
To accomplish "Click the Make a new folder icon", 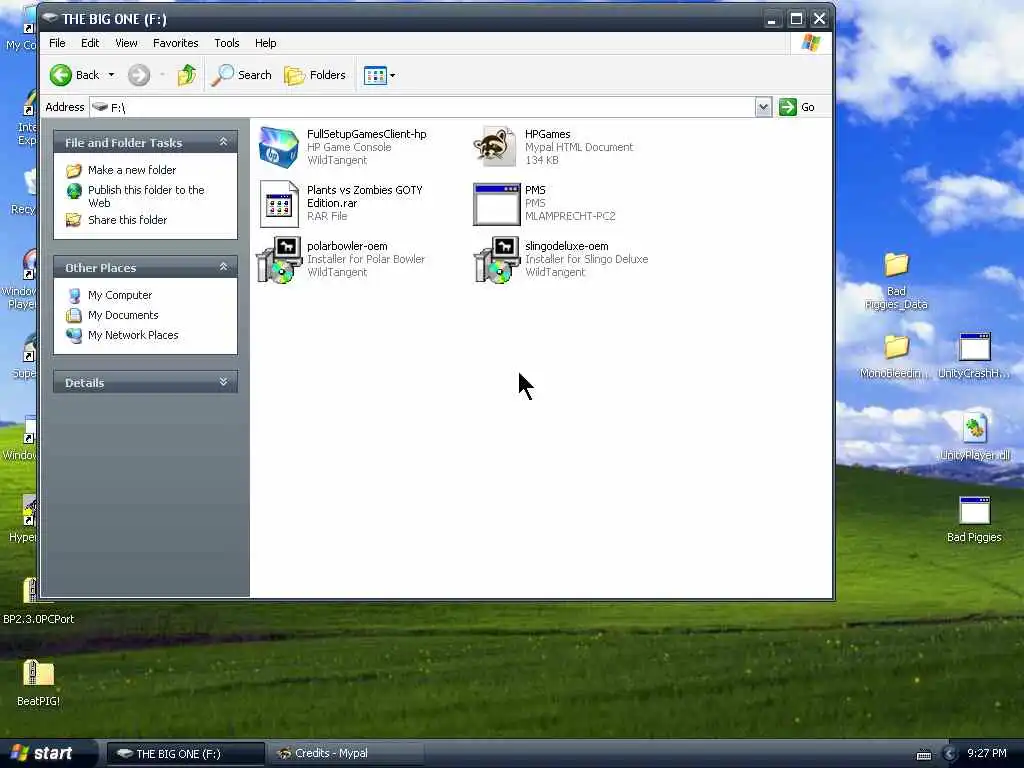I will click(74, 170).
